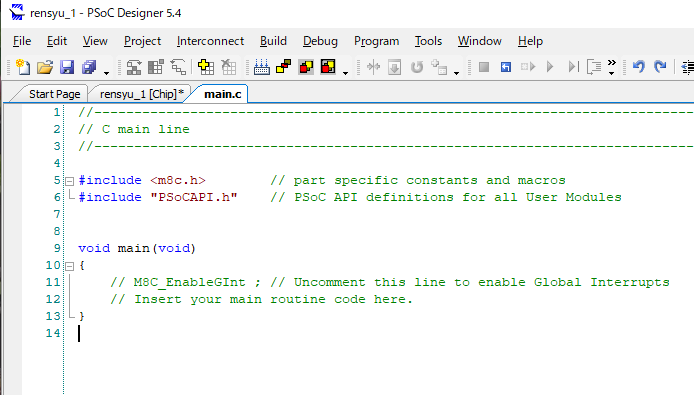694x395 pixels.
Task: Click the connection lines toolbar icon
Action: [178, 67]
